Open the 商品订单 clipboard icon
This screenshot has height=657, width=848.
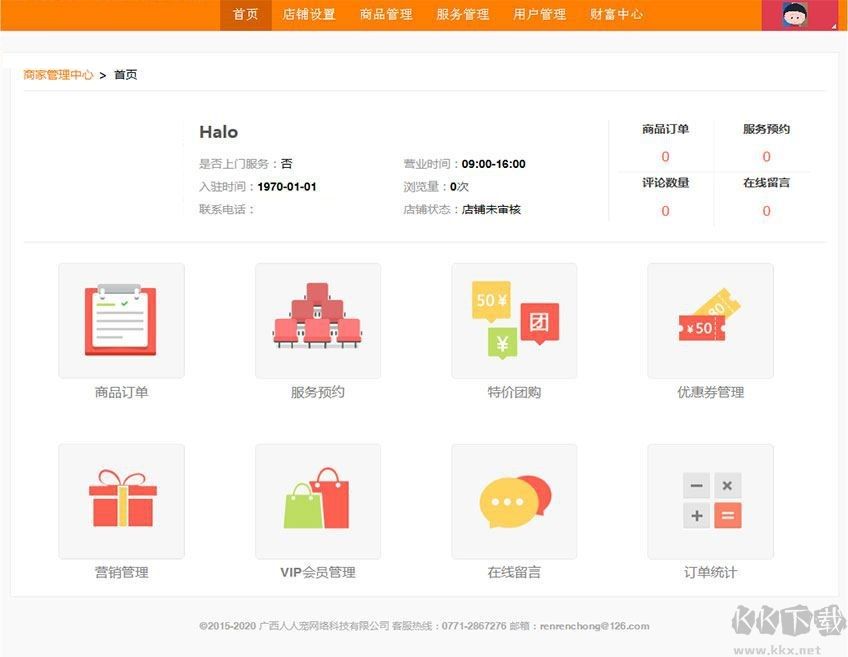(x=121, y=321)
